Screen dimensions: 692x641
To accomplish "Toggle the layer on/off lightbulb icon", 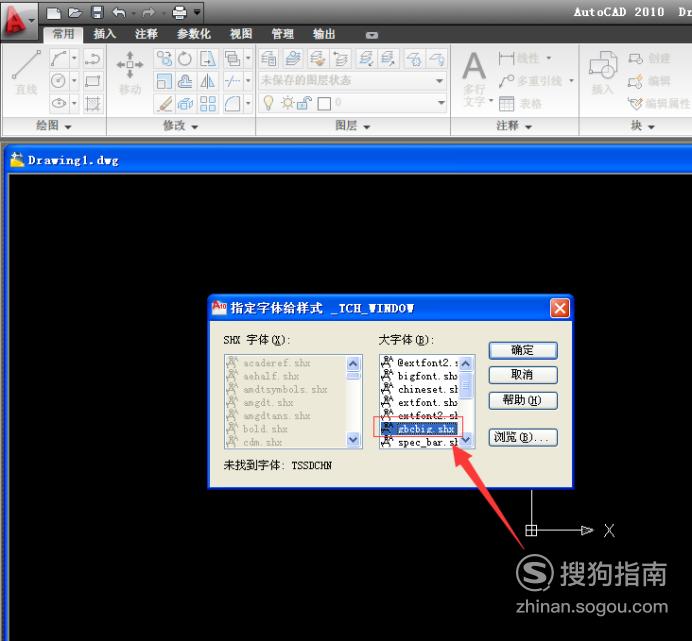I will click(268, 103).
